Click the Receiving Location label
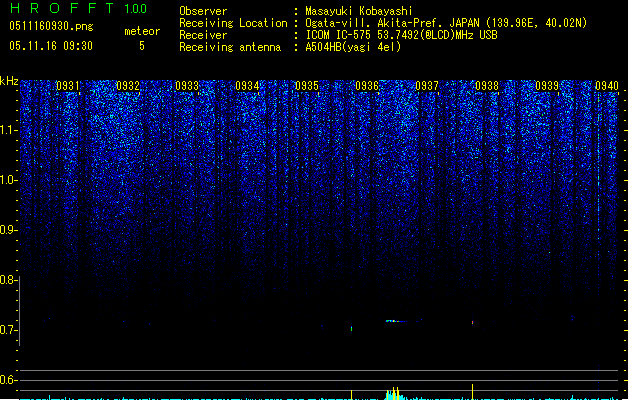The image size is (629, 400). click(x=233, y=23)
